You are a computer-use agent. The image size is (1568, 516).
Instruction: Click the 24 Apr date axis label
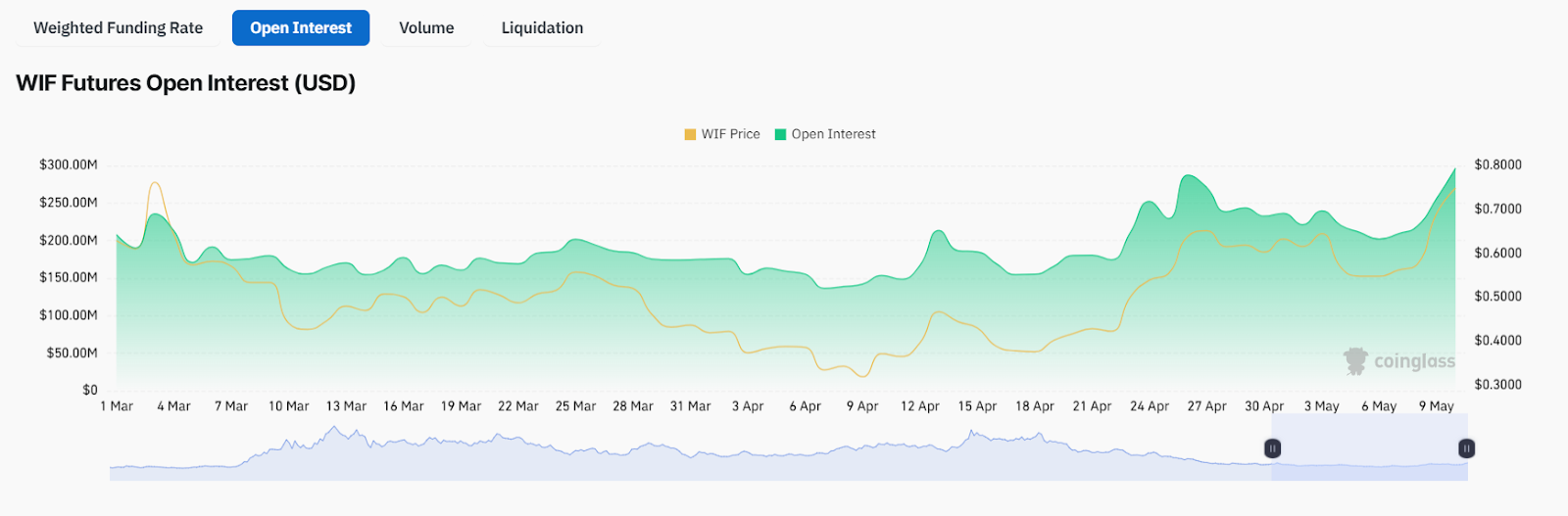pyautogui.click(x=1149, y=406)
